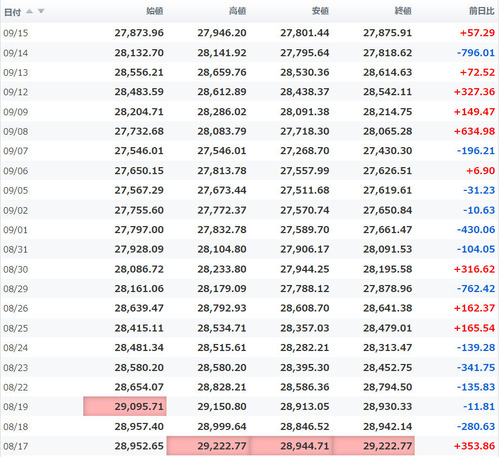Select the 09/09 date cell

16,112
